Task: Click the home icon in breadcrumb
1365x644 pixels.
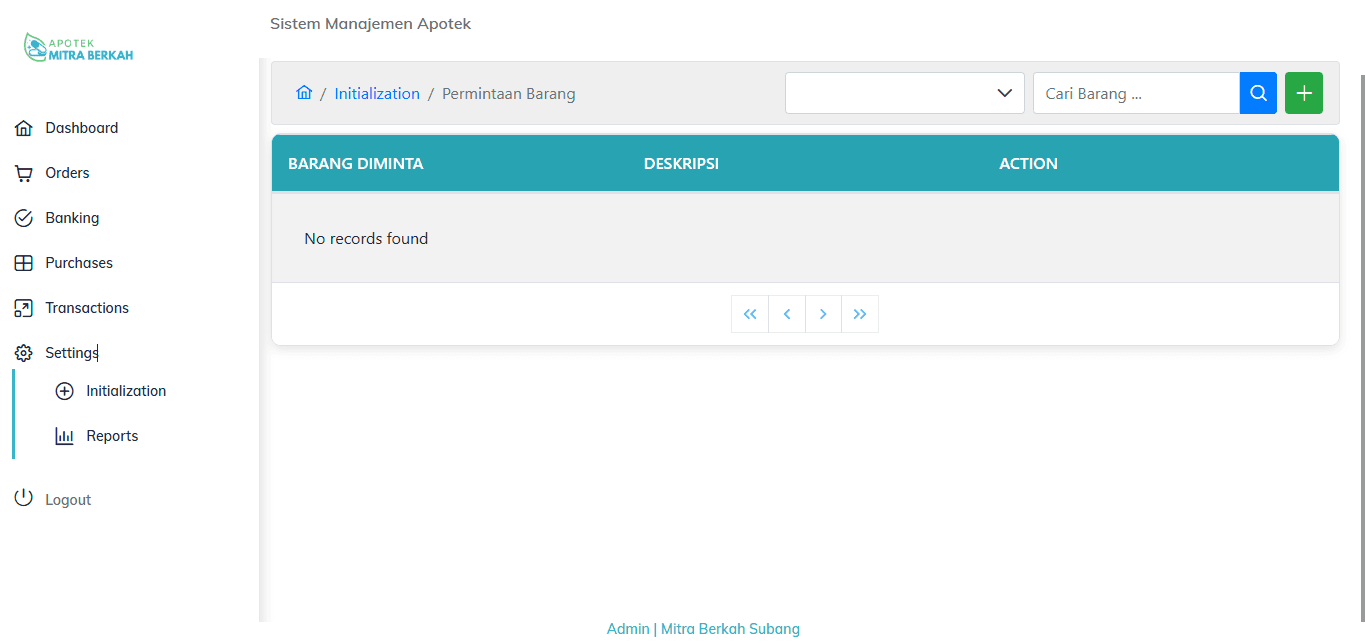Action: point(304,93)
